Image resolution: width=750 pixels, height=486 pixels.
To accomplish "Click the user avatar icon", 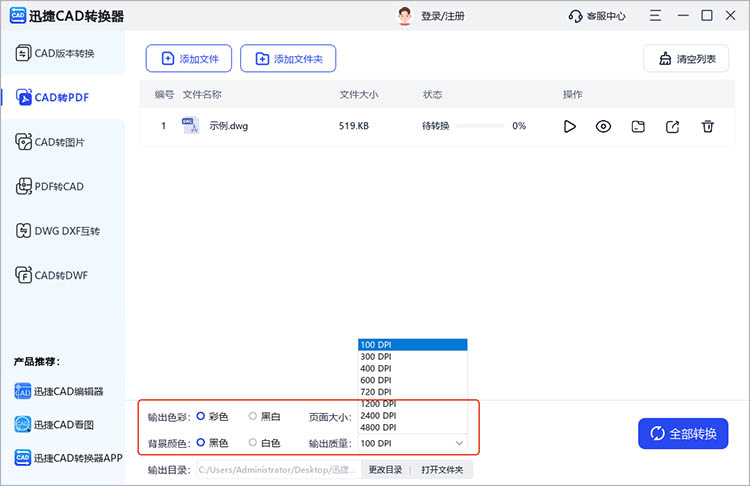I will pos(405,16).
